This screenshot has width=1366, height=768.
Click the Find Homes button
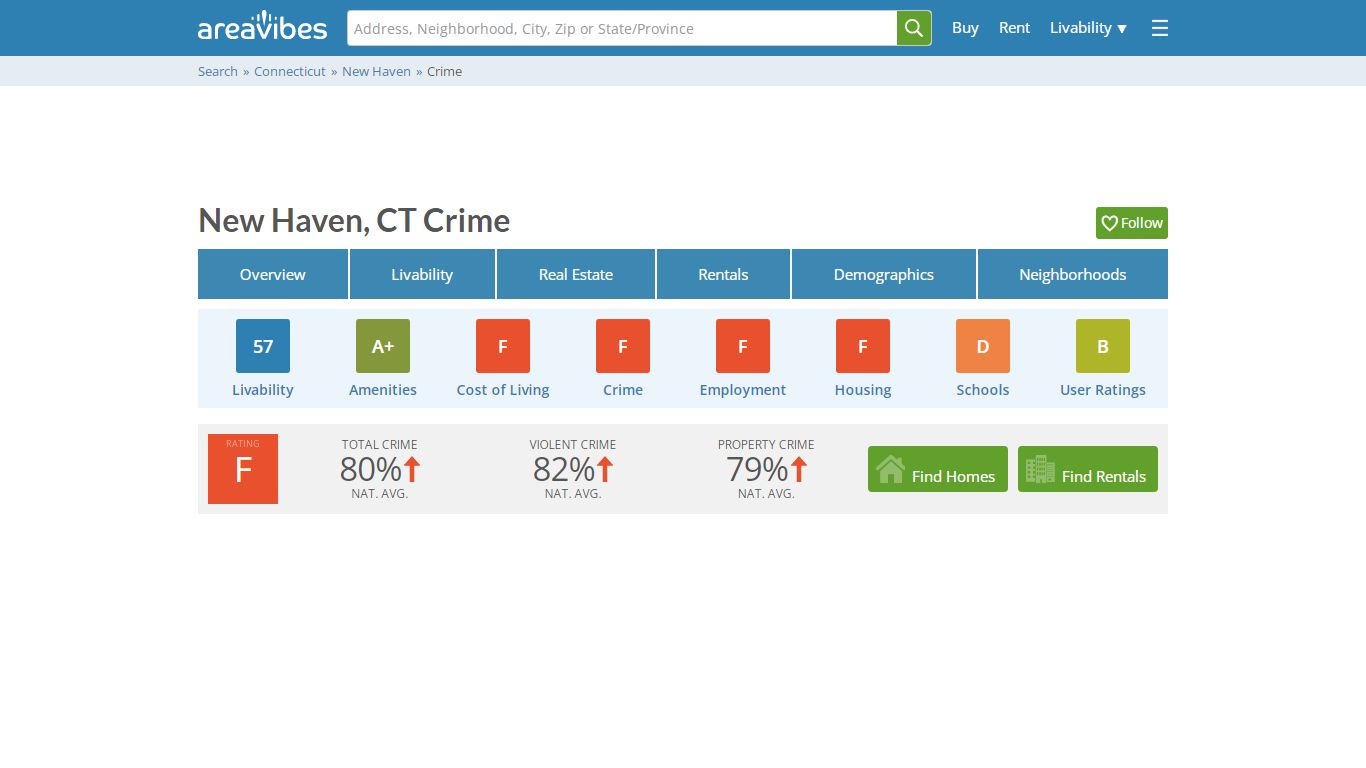click(x=938, y=469)
